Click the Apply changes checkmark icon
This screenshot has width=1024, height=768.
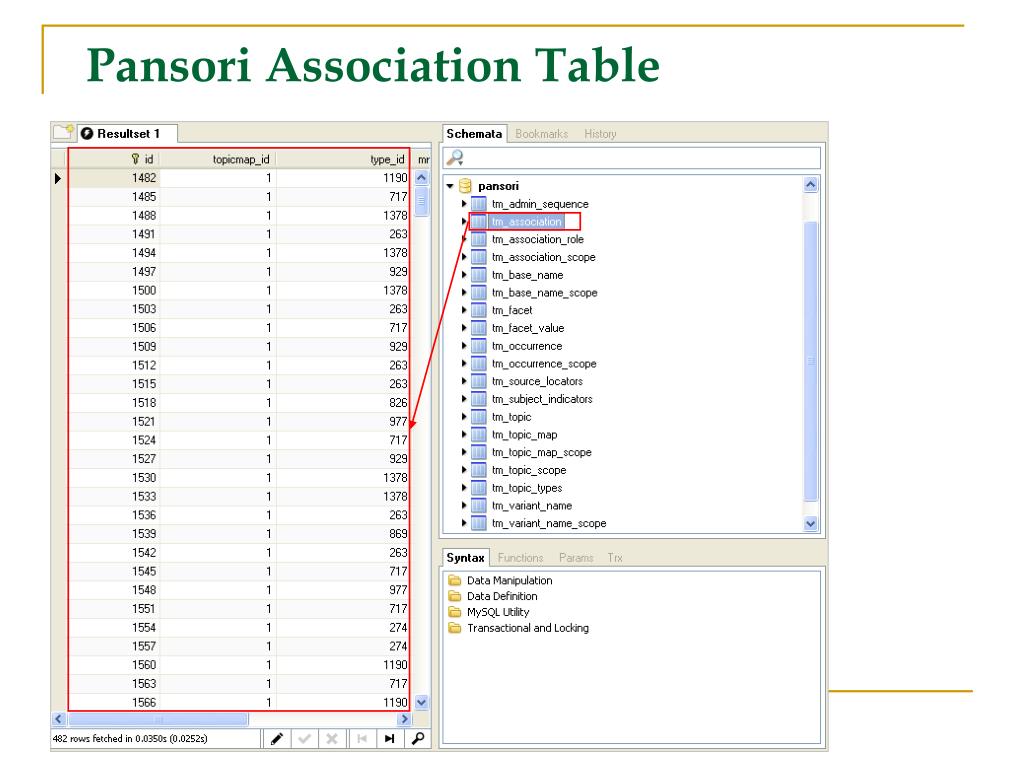point(304,739)
